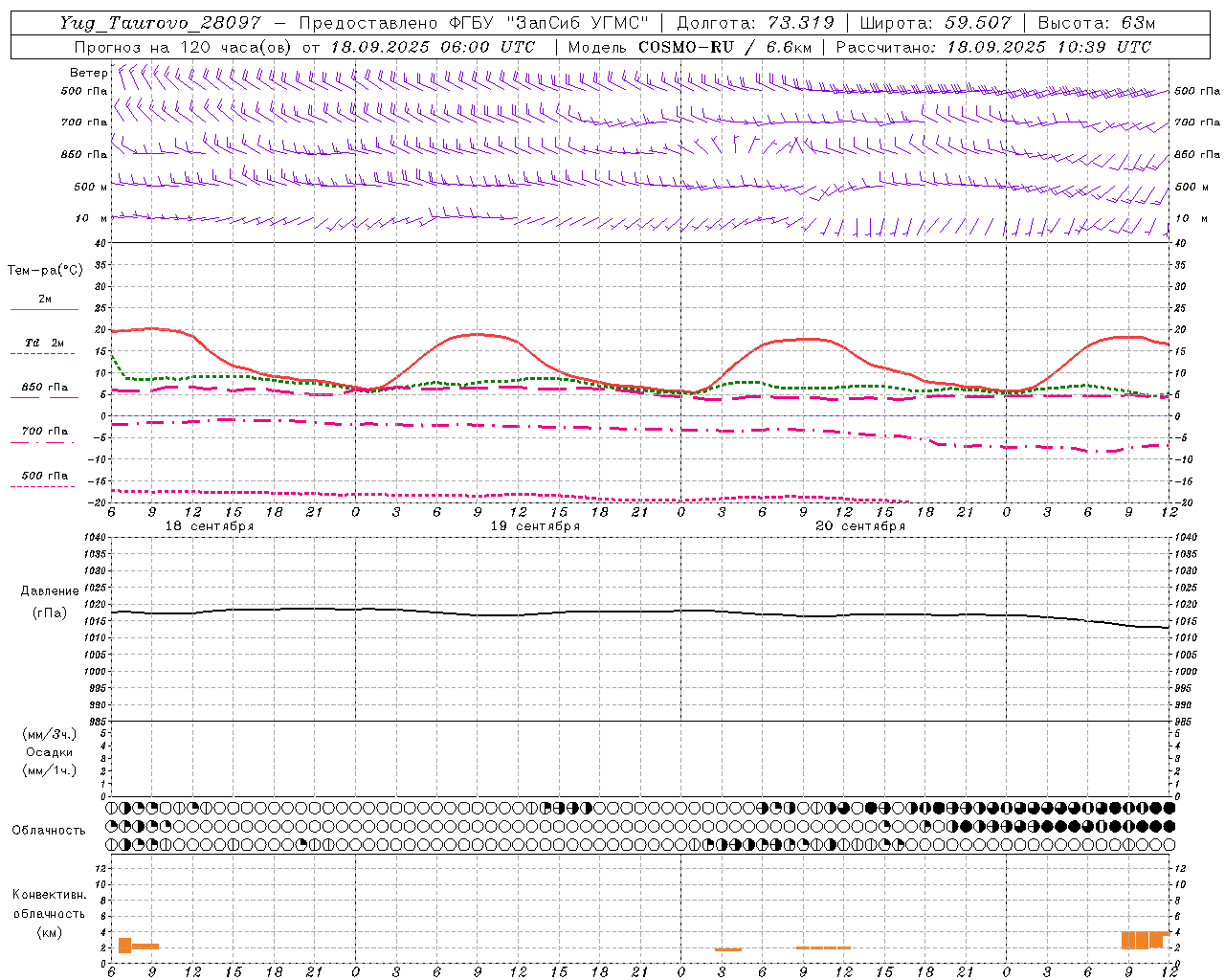Image resolution: width=1225 pixels, height=980 pixels.
Task: Select the text ФГБУ "ЗапСиб УГМС"
Action: pyautogui.click(x=548, y=23)
